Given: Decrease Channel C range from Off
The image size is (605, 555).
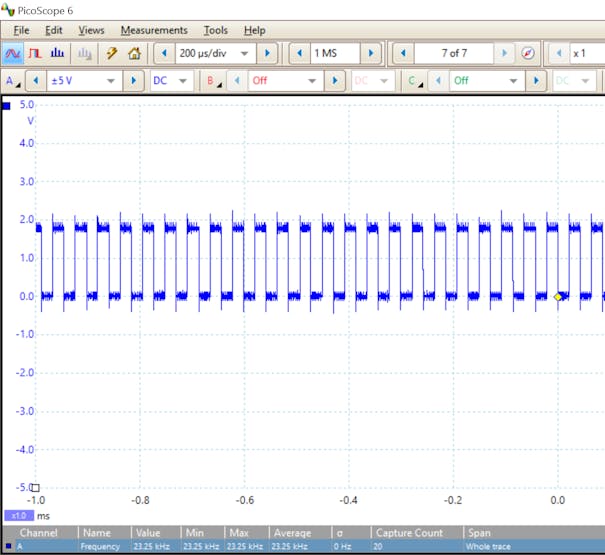Looking at the screenshot, I should [x=439, y=81].
